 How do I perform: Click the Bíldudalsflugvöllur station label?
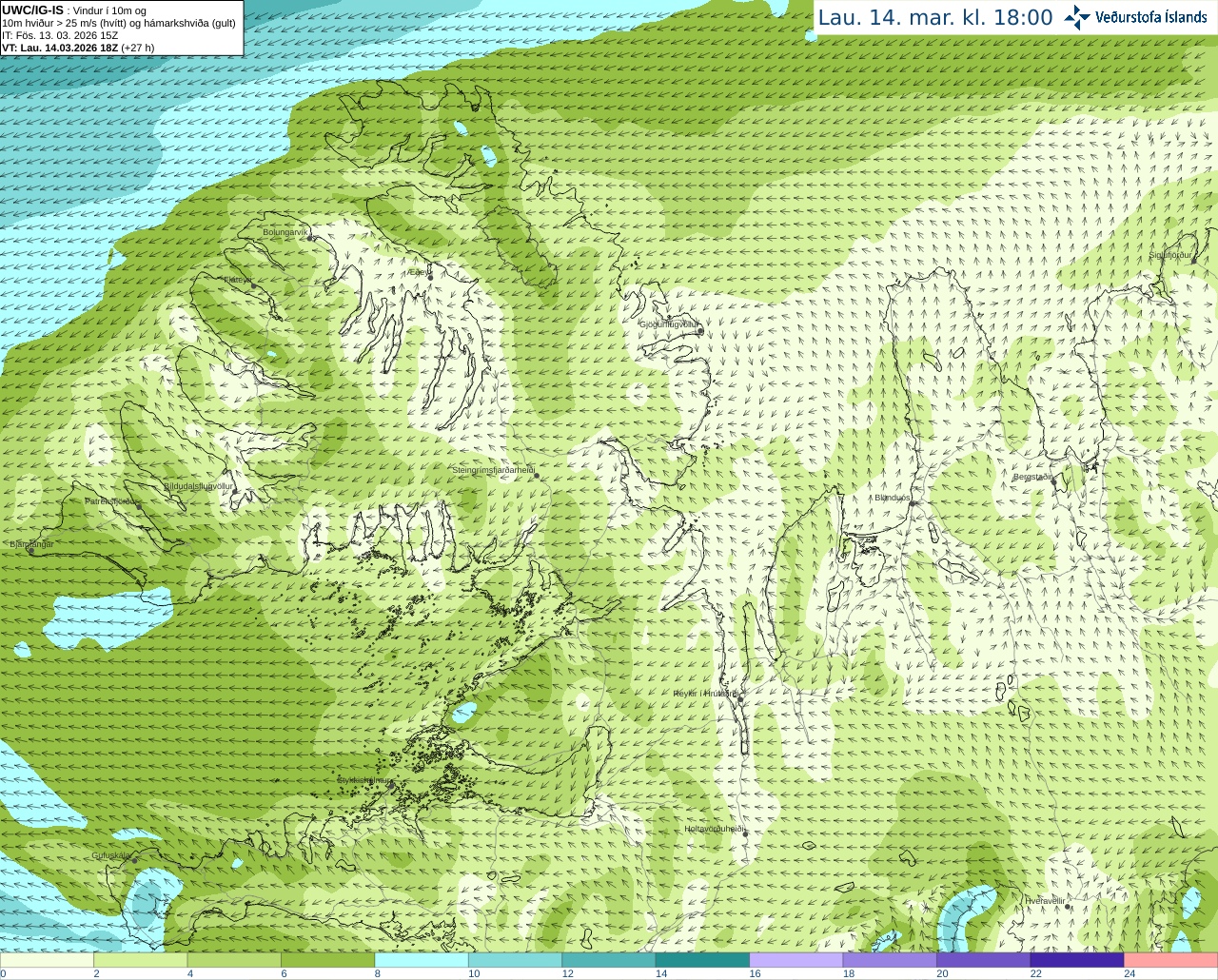pos(198,485)
